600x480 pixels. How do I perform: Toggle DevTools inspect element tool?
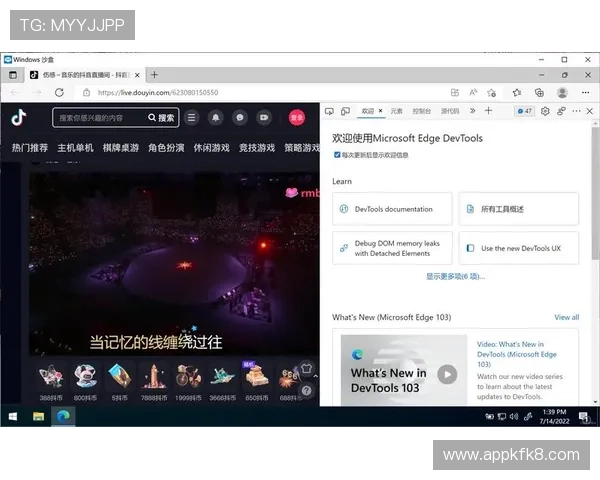tap(329, 111)
